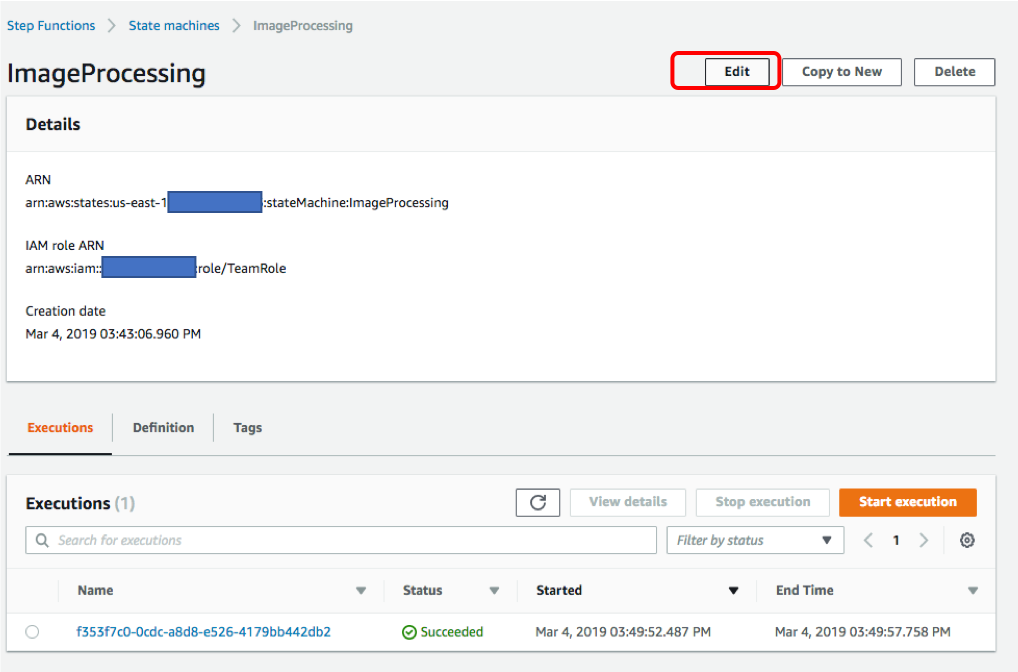This screenshot has height=672, width=1018.
Task: Click started time 03:49:52.487 PM cell
Action: 623,632
